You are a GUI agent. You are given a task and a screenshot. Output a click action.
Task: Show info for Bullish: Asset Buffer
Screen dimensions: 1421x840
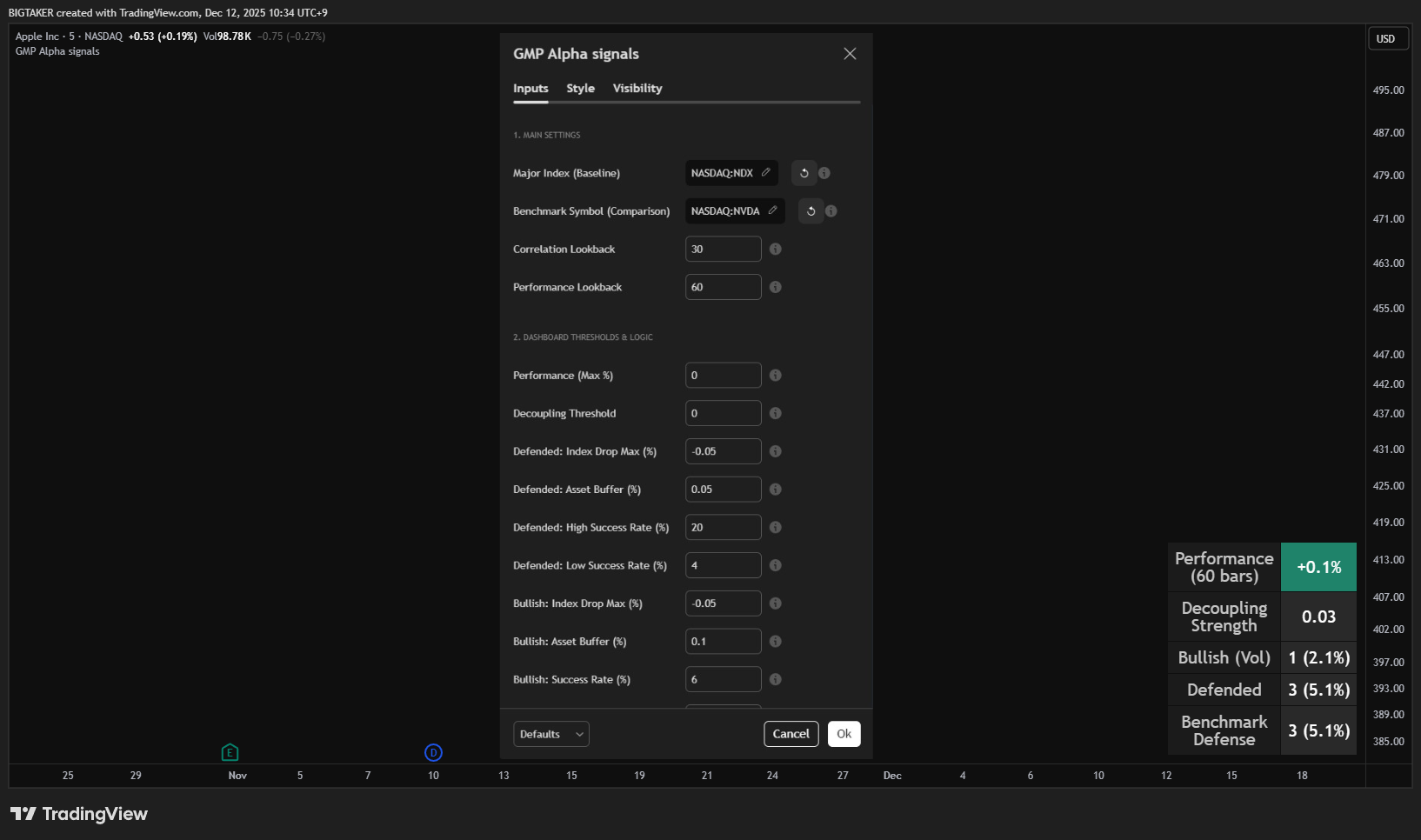[x=776, y=642]
